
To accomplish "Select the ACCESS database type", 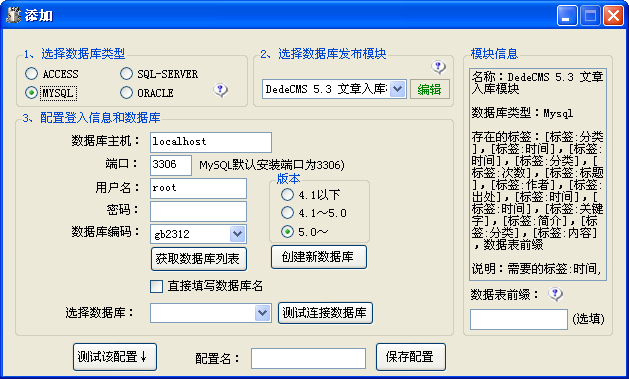I will 32,74.
